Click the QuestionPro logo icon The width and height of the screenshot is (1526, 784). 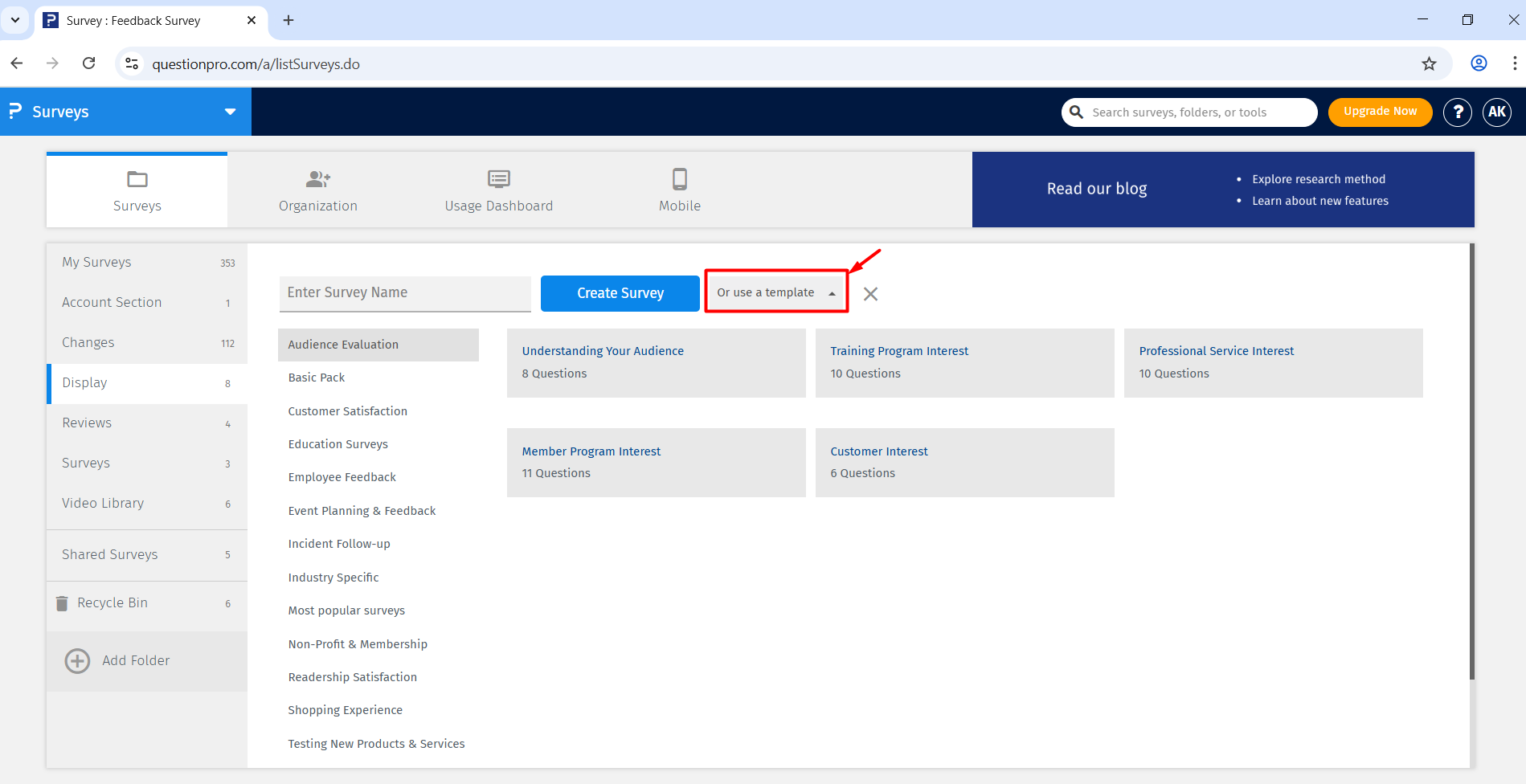click(x=14, y=111)
